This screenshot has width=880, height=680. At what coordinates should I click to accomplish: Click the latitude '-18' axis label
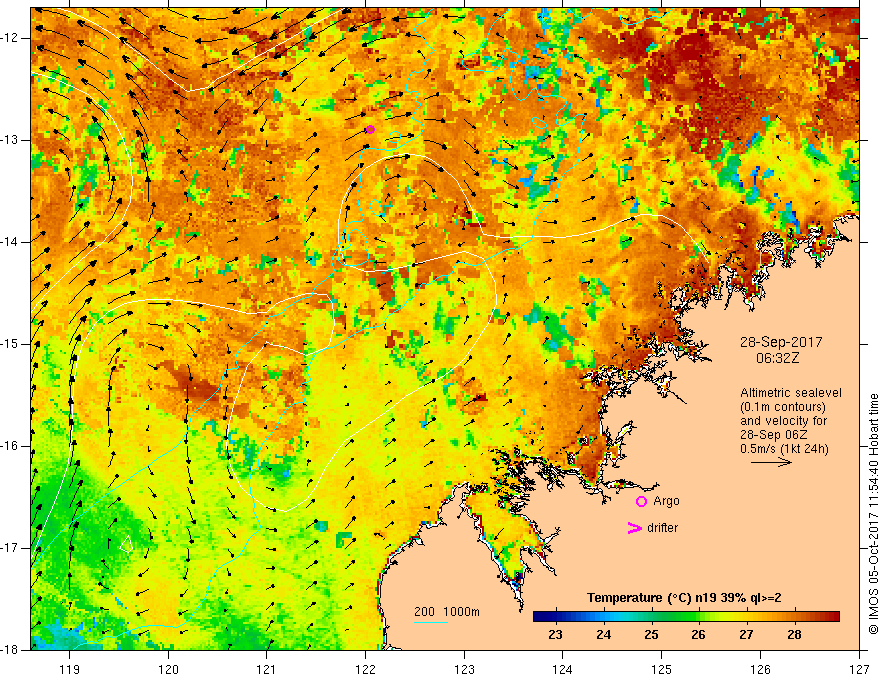click(x=11, y=650)
